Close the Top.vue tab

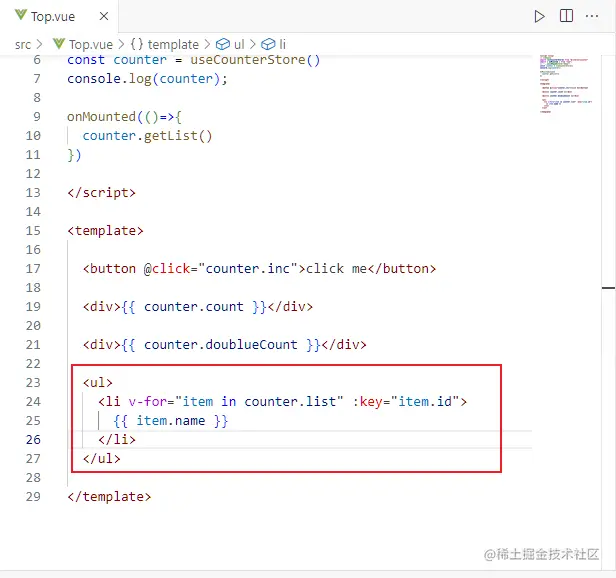[x=104, y=16]
